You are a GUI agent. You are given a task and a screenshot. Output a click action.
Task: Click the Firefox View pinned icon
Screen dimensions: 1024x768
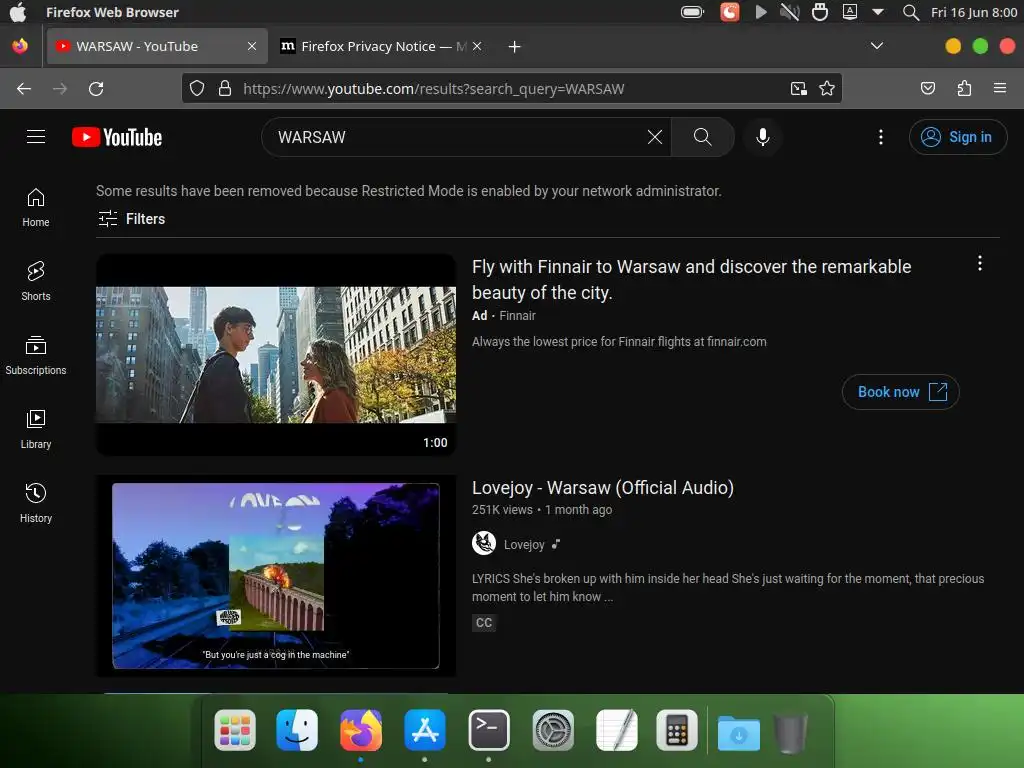[20, 46]
